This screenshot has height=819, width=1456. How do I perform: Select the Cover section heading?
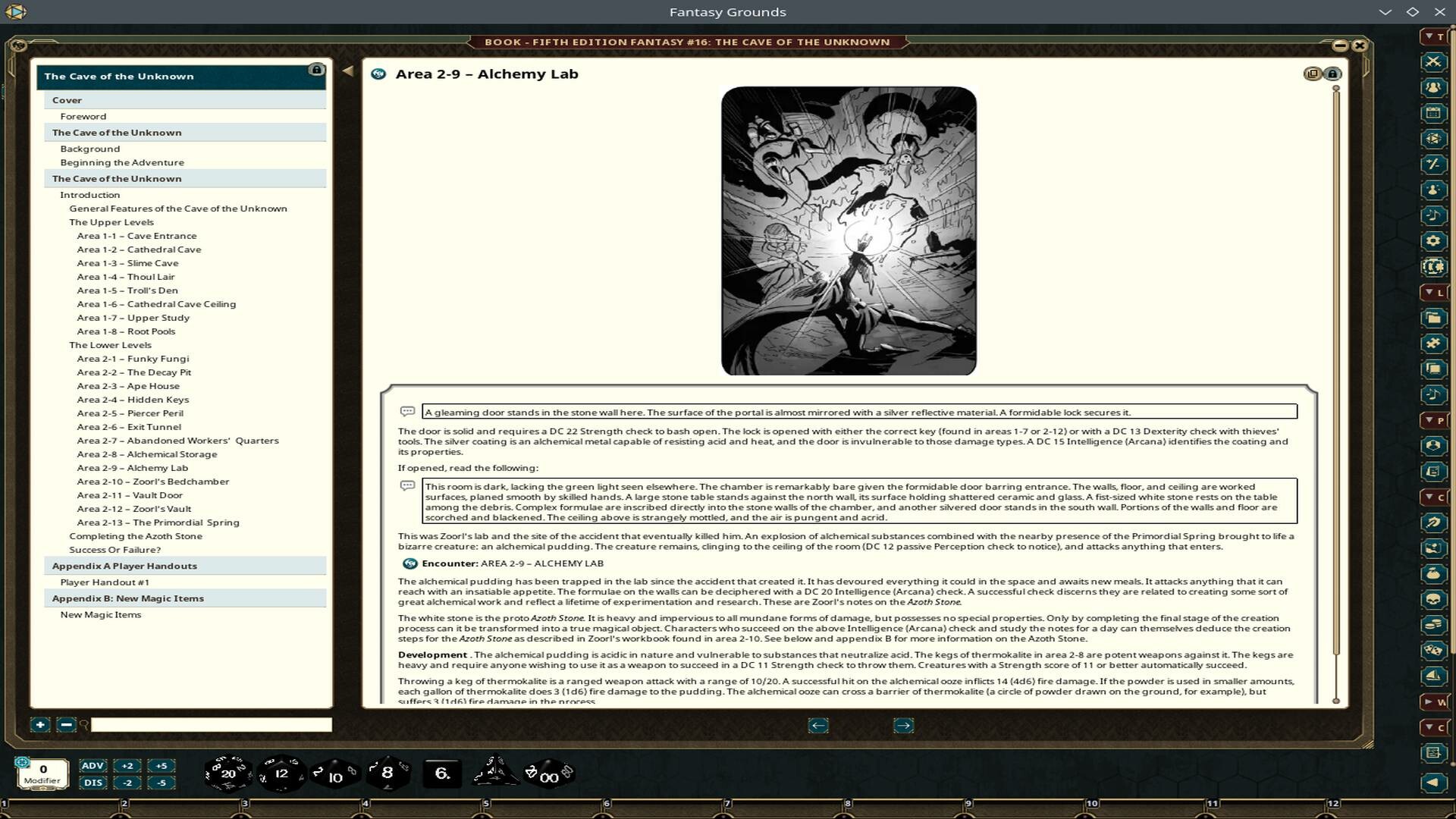point(67,99)
